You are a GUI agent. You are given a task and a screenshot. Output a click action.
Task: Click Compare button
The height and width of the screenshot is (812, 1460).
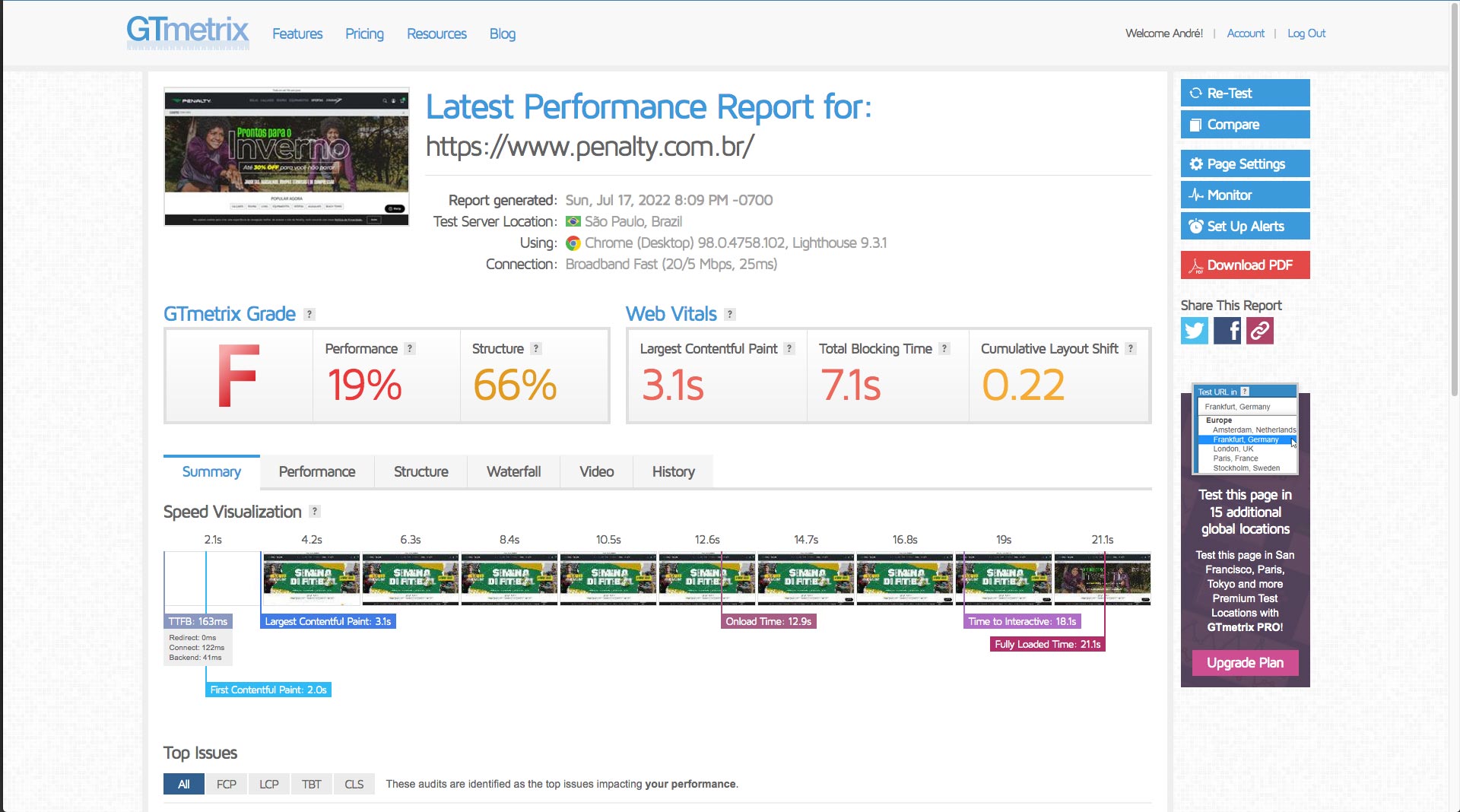(x=1245, y=124)
